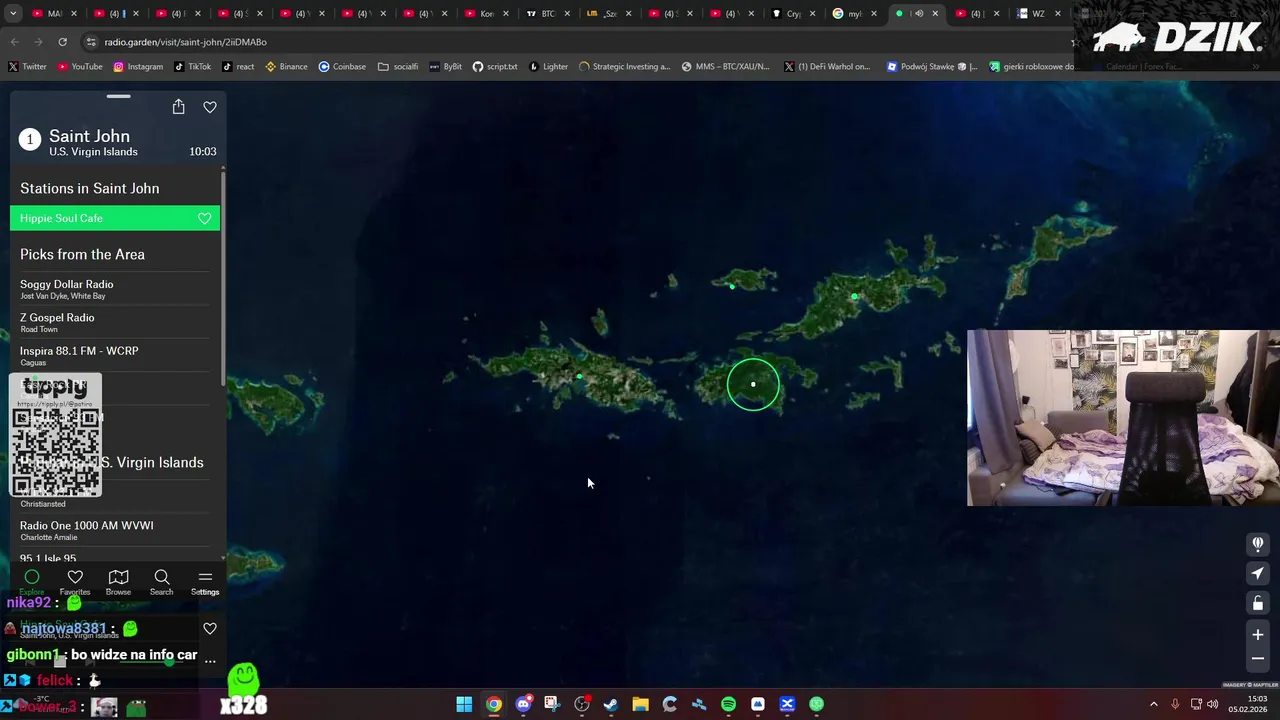Open the Favorites tab
The width and height of the screenshot is (1280, 720).
[75, 582]
